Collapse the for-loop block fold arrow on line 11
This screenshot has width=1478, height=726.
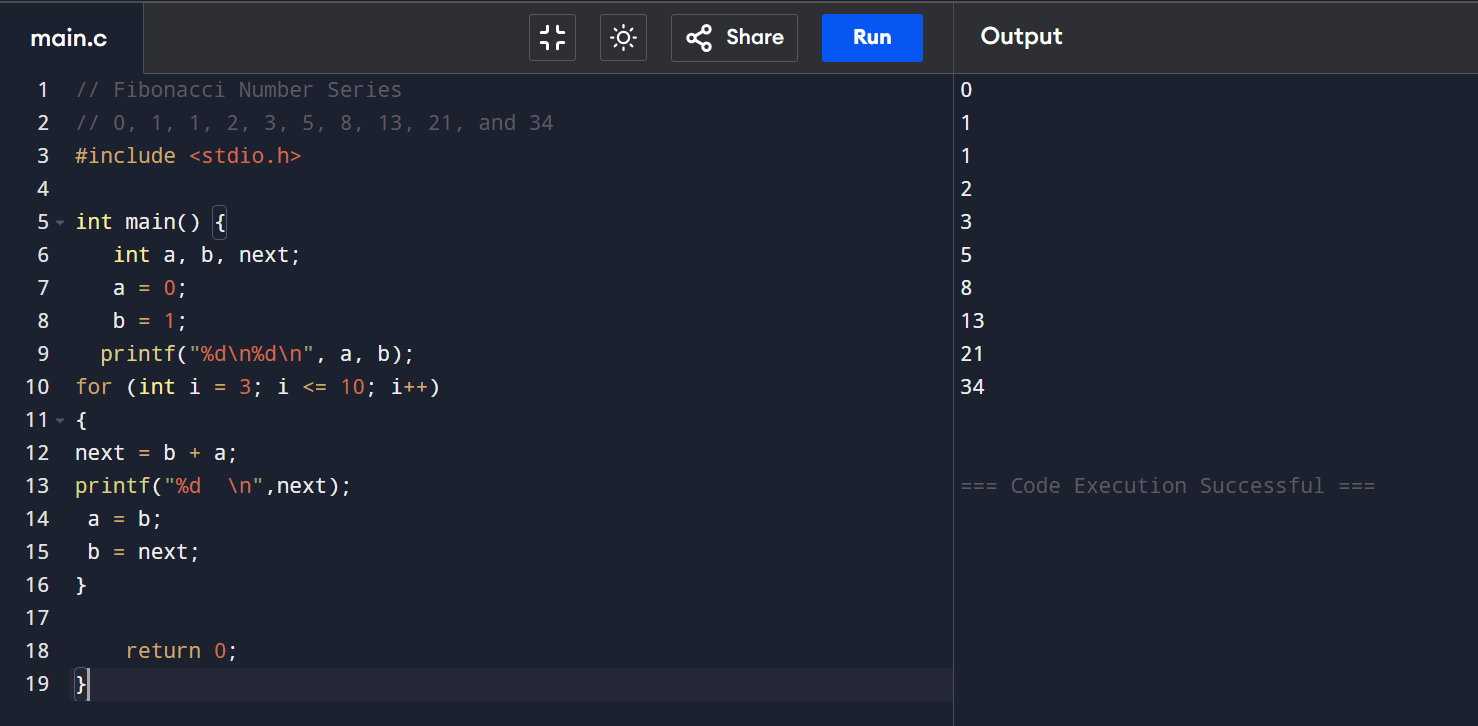pos(60,420)
